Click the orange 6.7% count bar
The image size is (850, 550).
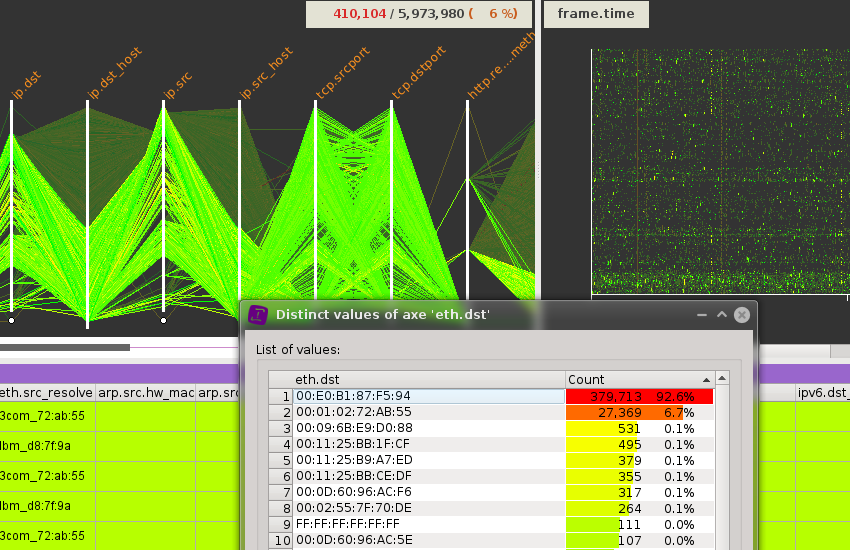coord(624,412)
